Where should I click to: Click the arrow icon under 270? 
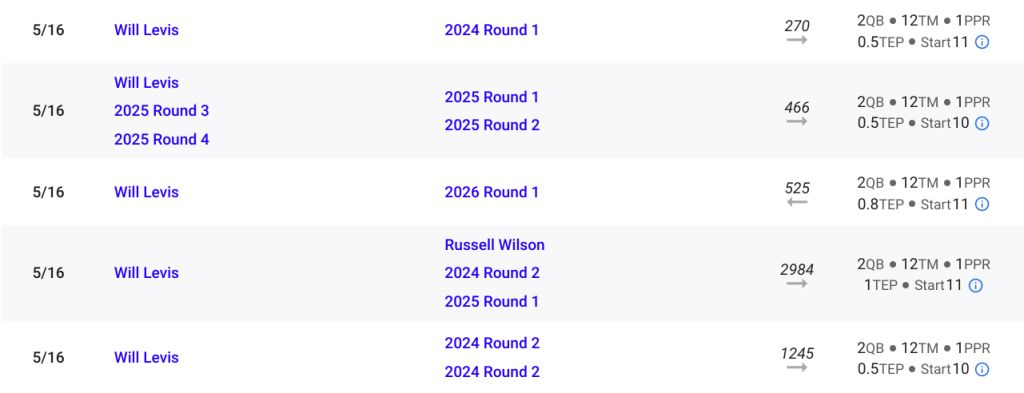click(x=797, y=40)
